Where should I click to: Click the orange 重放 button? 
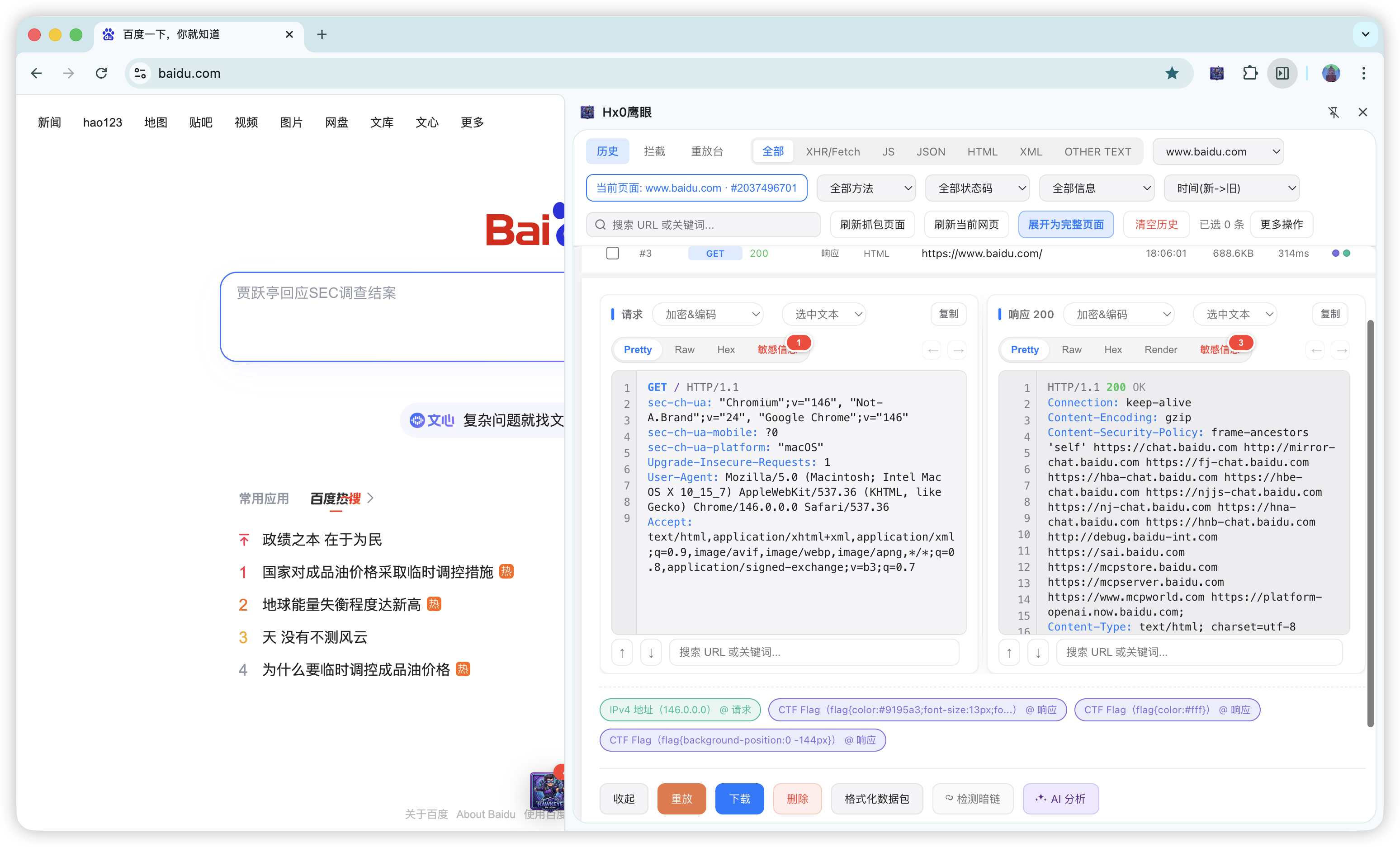(x=681, y=799)
